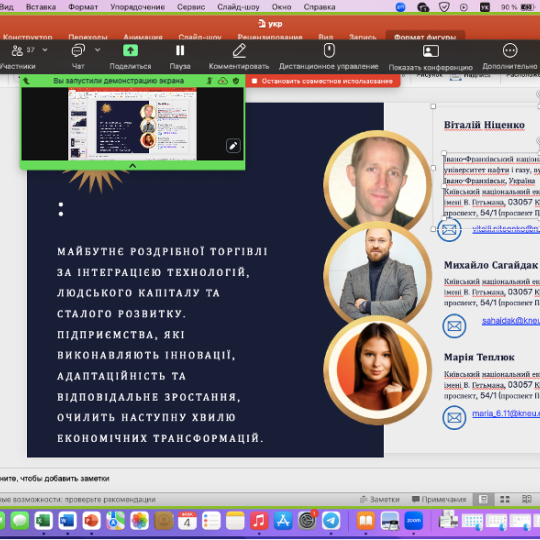
Task: Switch to Normal view in status bar
Action: click(483, 499)
